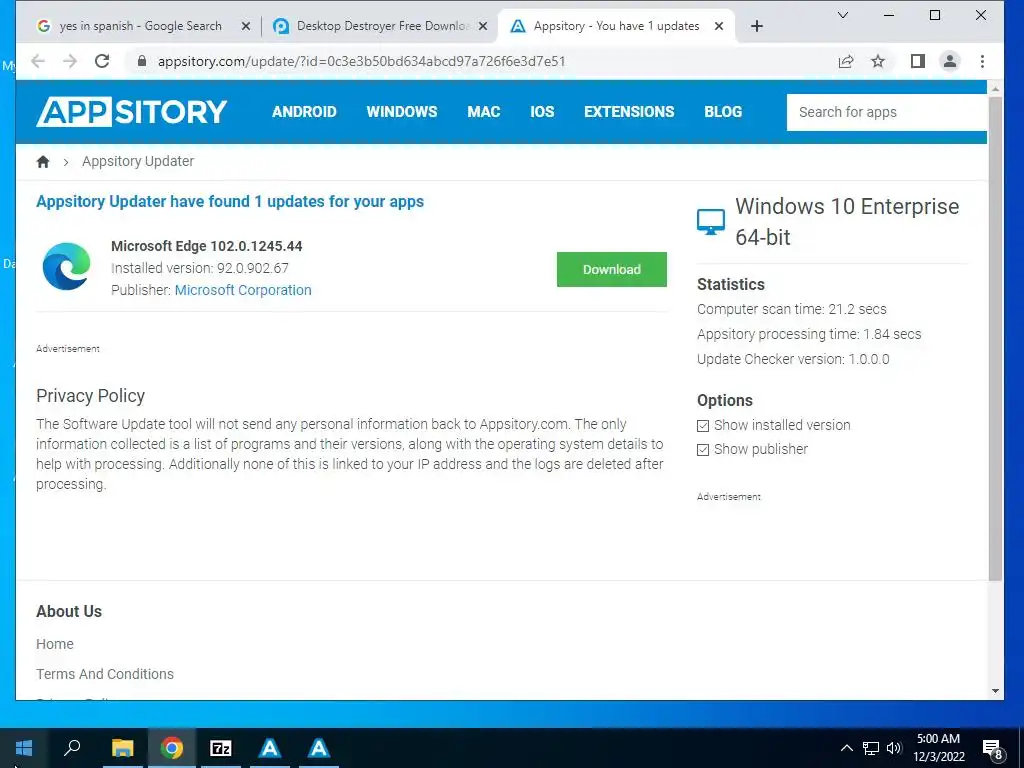
Task: Switch to the Desktop Destroyer Free Download tab
Action: 381,26
